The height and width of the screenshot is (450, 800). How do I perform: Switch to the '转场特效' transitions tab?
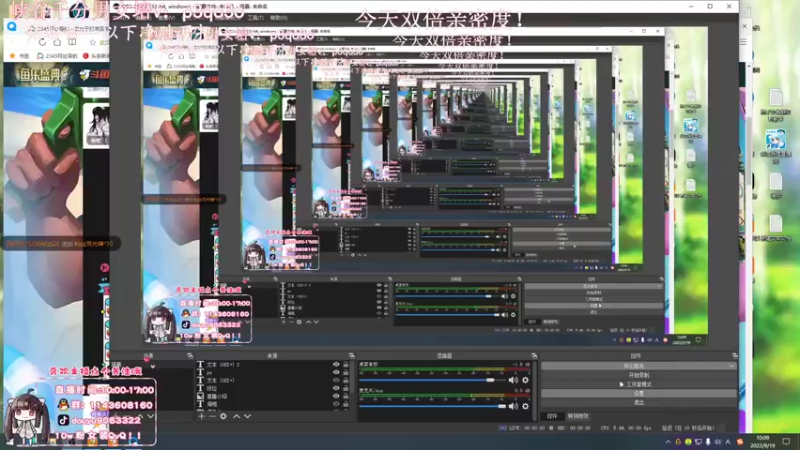[x=578, y=416]
